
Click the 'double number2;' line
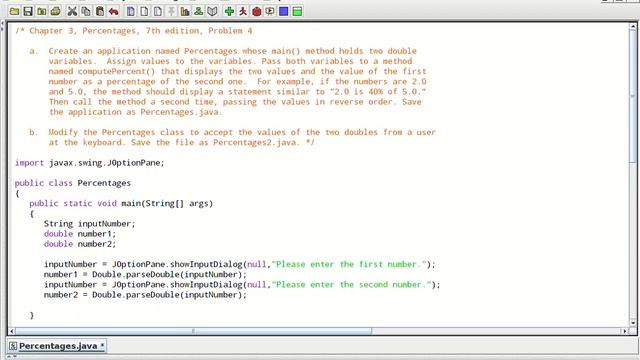(x=80, y=244)
